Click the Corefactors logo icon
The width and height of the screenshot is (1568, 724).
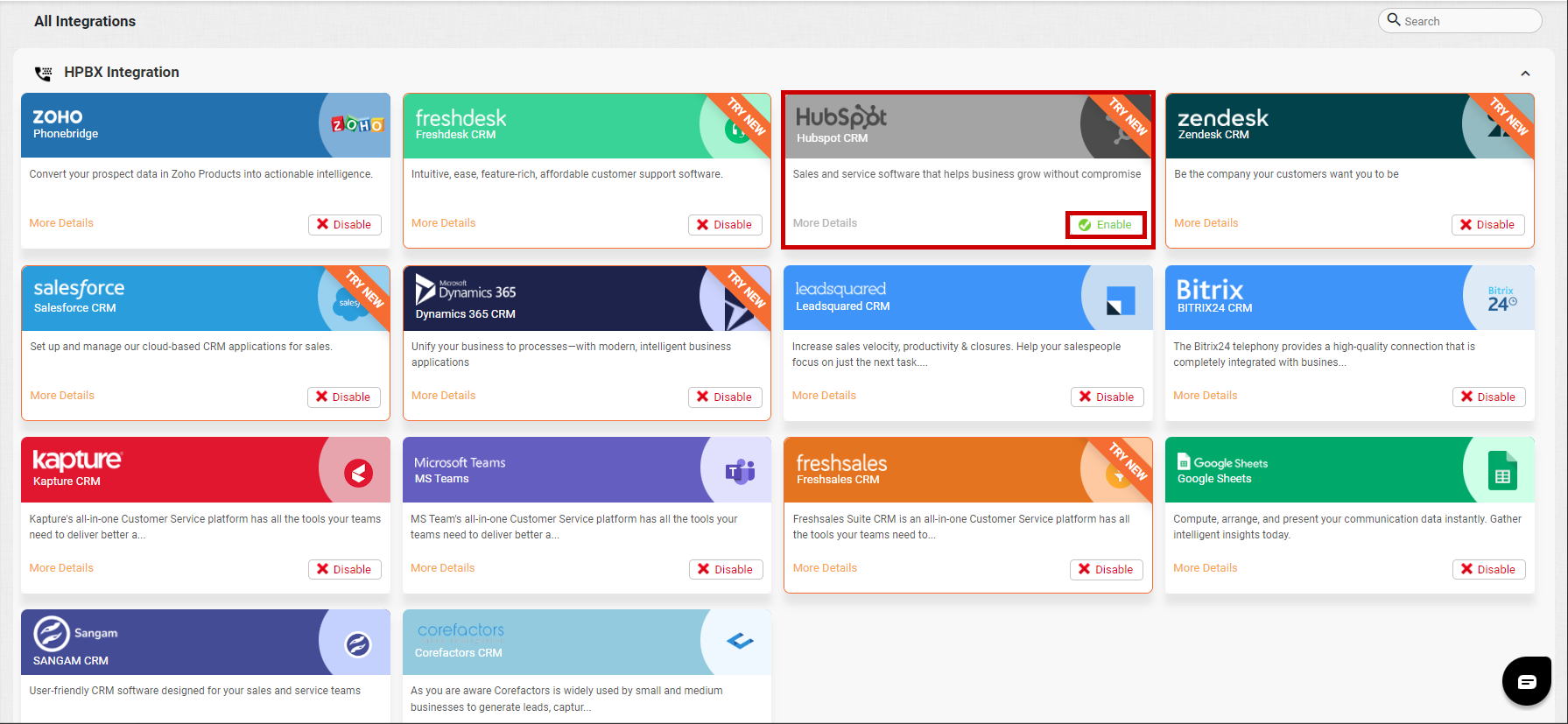click(740, 642)
